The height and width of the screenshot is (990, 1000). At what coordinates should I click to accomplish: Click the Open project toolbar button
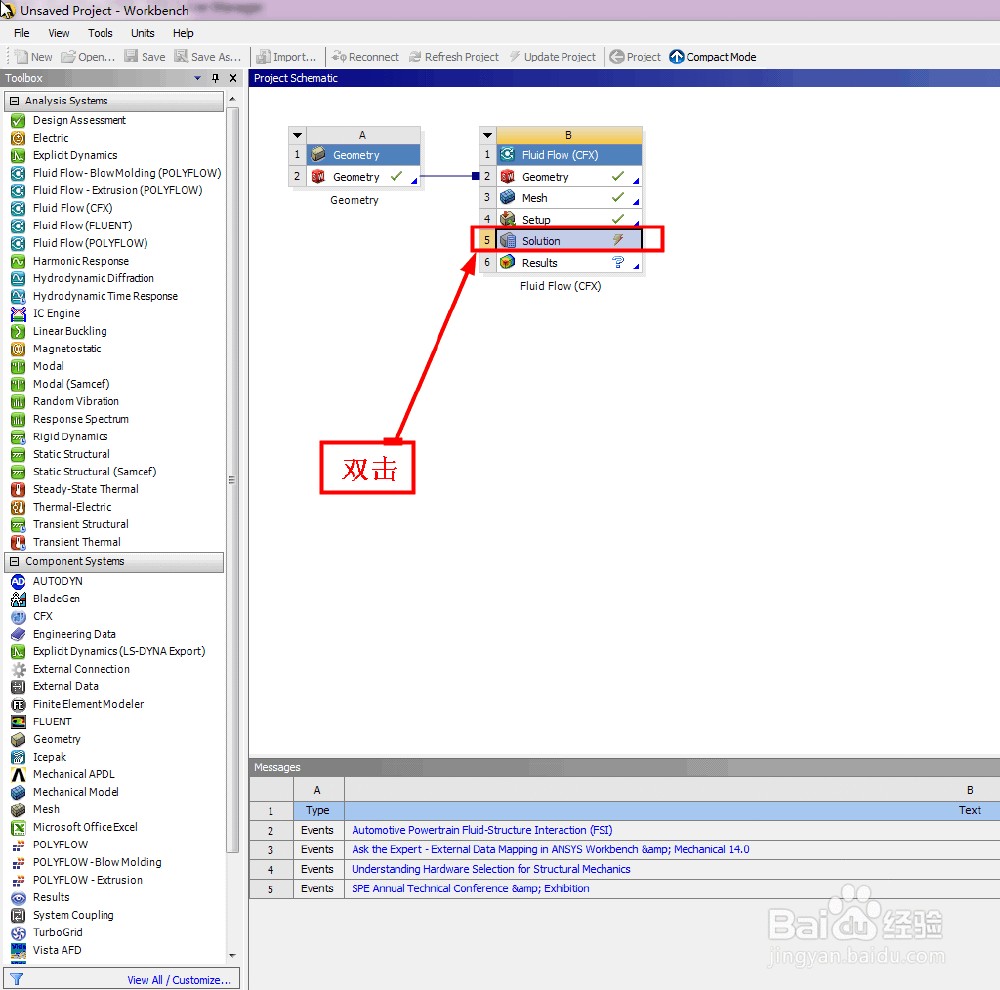(x=88, y=57)
